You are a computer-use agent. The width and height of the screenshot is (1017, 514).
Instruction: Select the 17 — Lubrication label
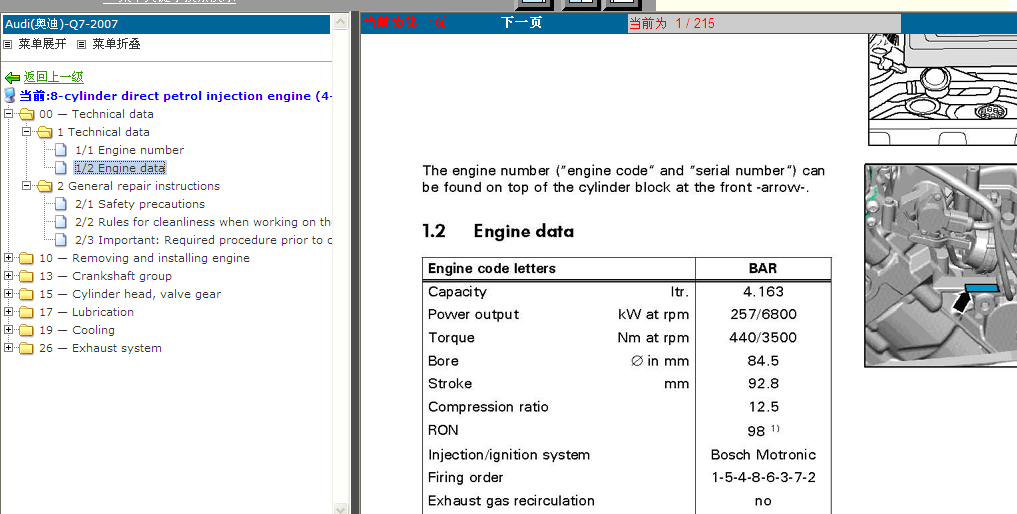(86, 312)
